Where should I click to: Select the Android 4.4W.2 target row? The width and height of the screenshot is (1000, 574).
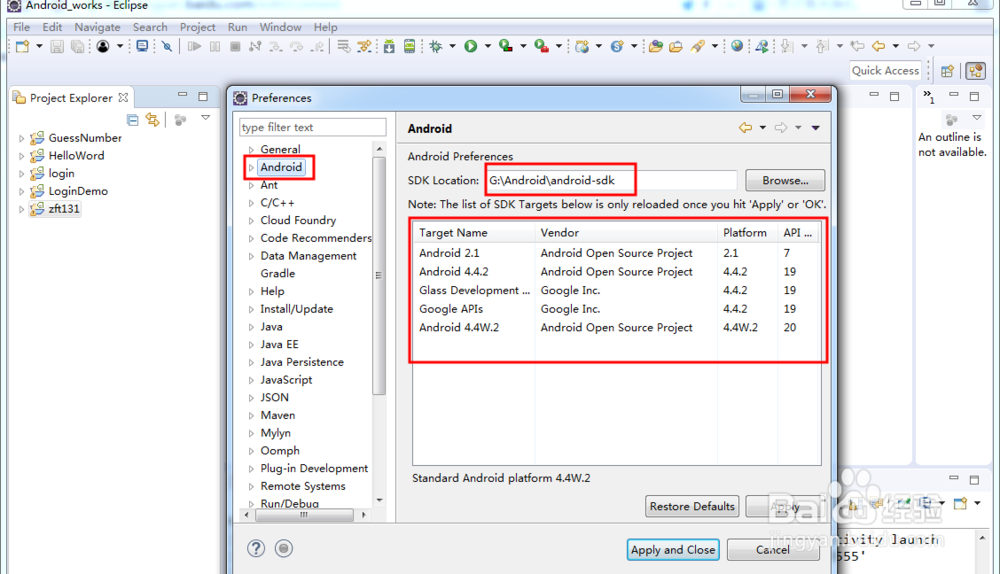[x=616, y=327]
